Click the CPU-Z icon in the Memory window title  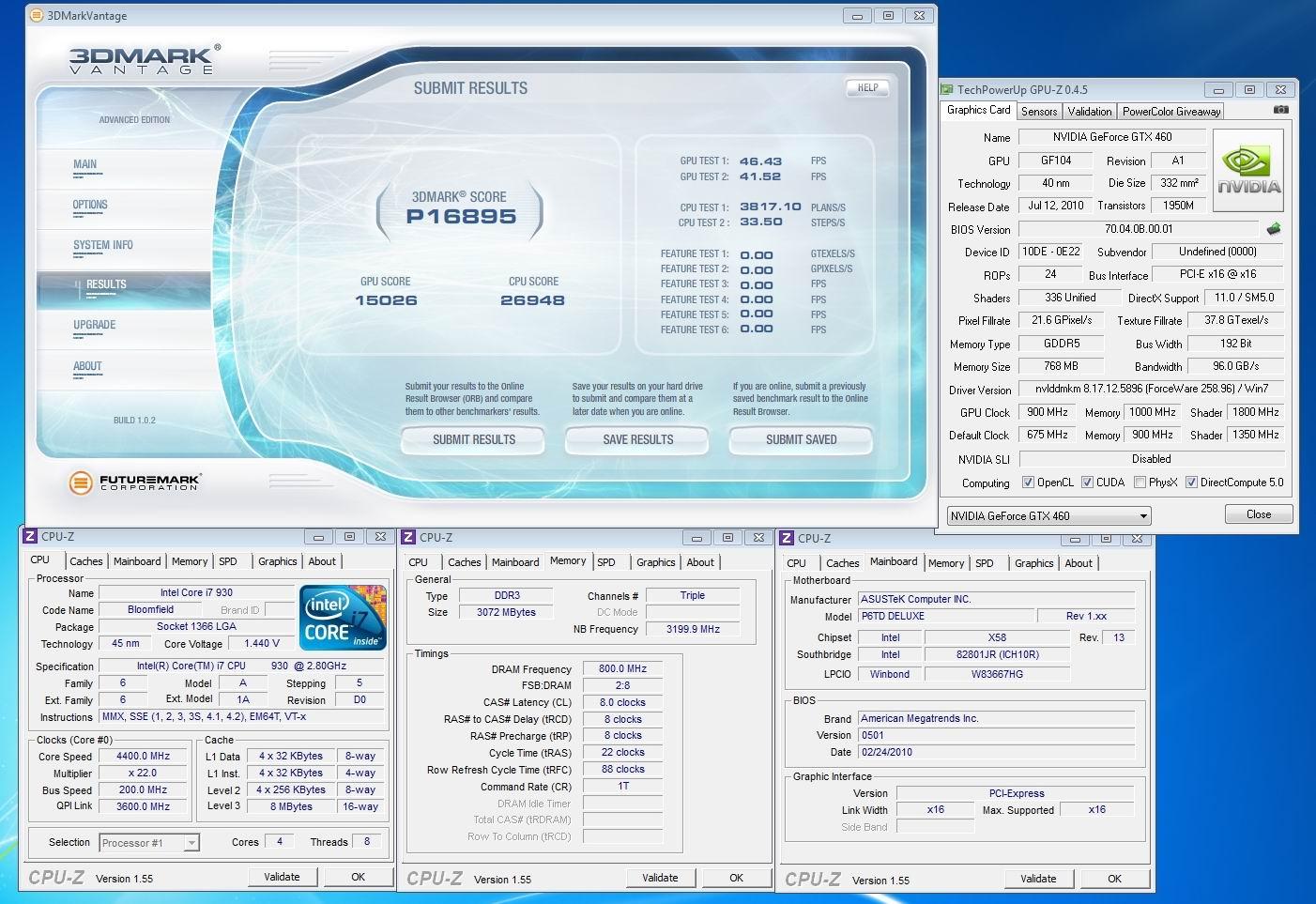click(408, 538)
